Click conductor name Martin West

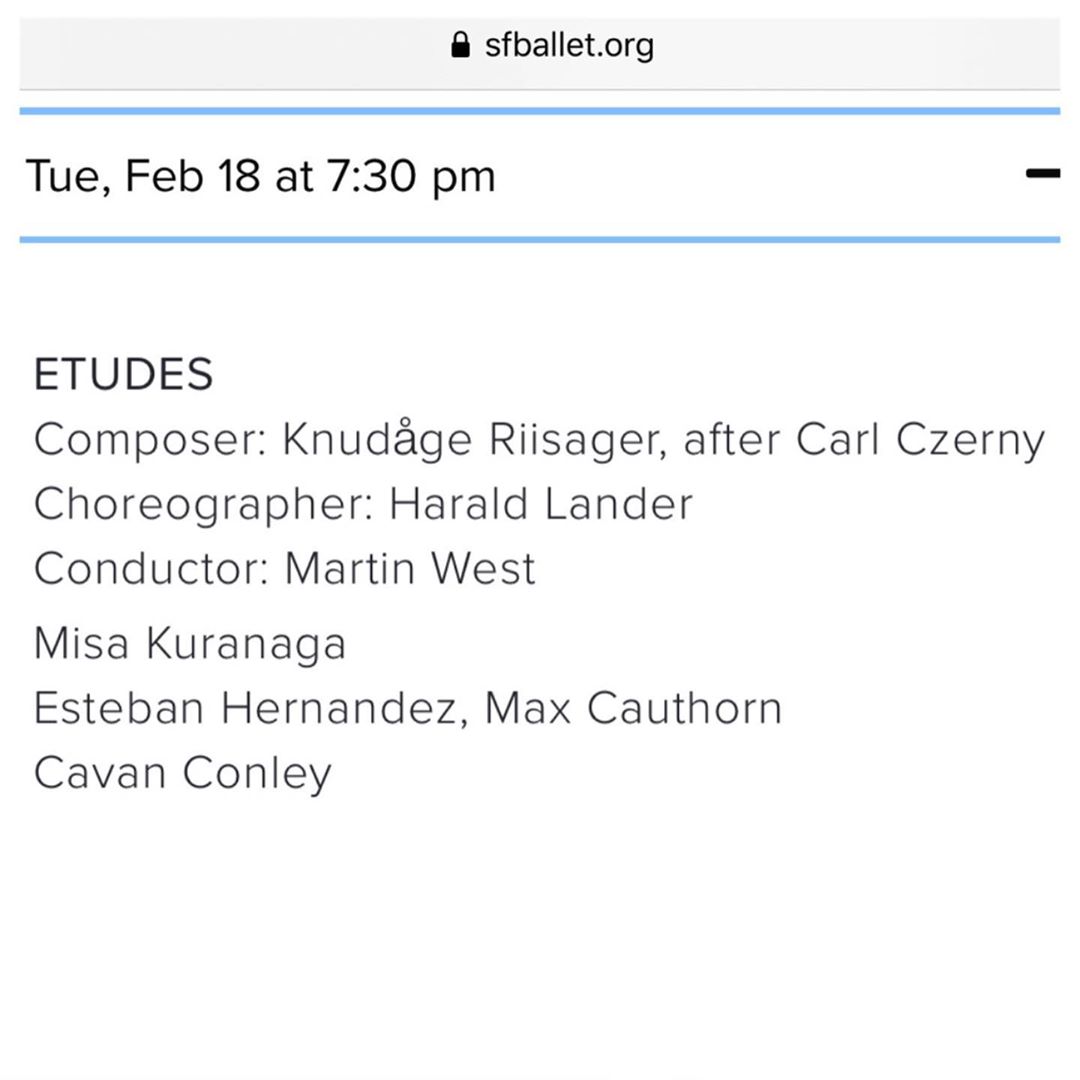[410, 569]
